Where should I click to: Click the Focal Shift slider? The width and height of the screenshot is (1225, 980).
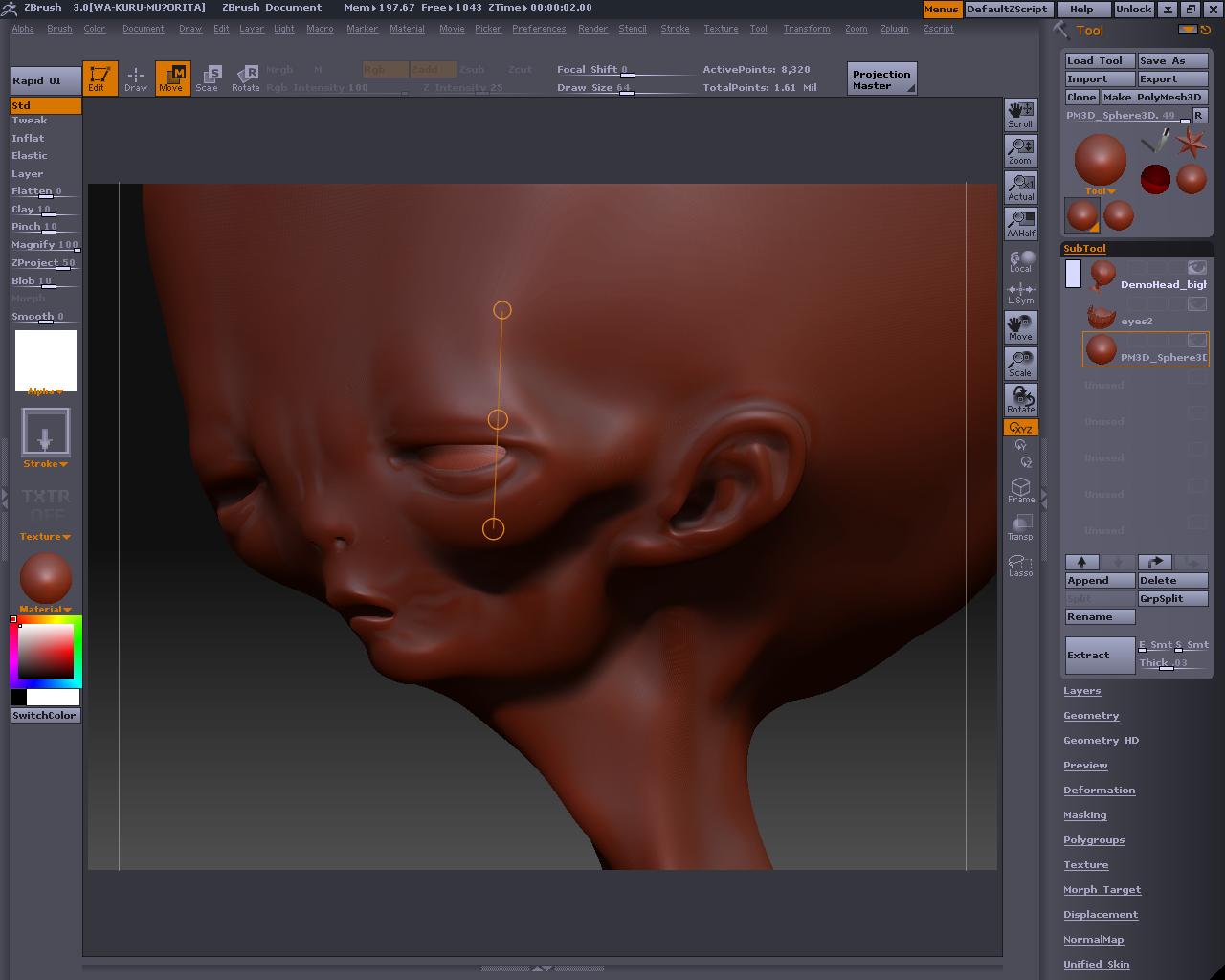coord(626,70)
